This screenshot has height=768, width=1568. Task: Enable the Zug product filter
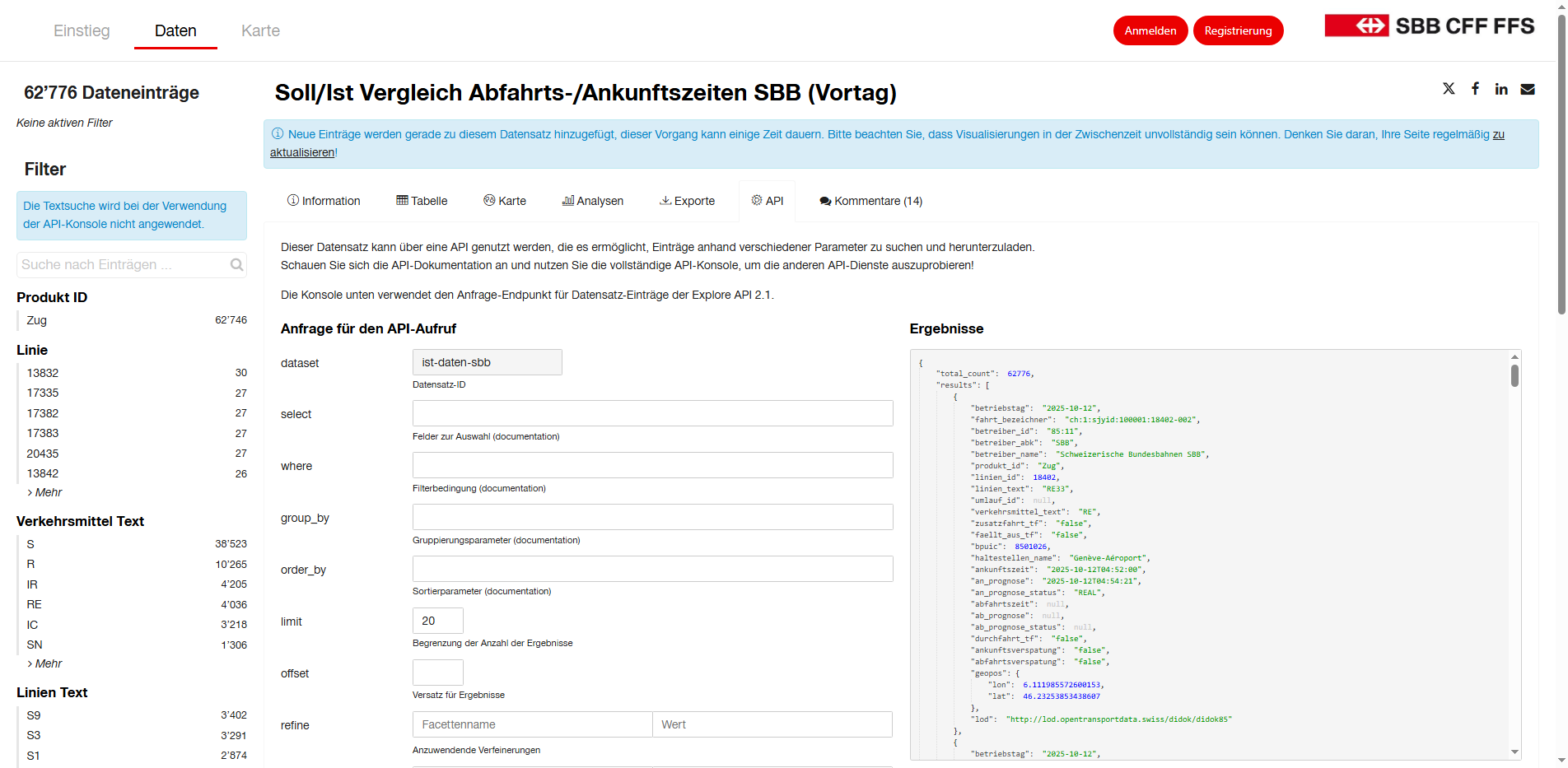[36, 320]
